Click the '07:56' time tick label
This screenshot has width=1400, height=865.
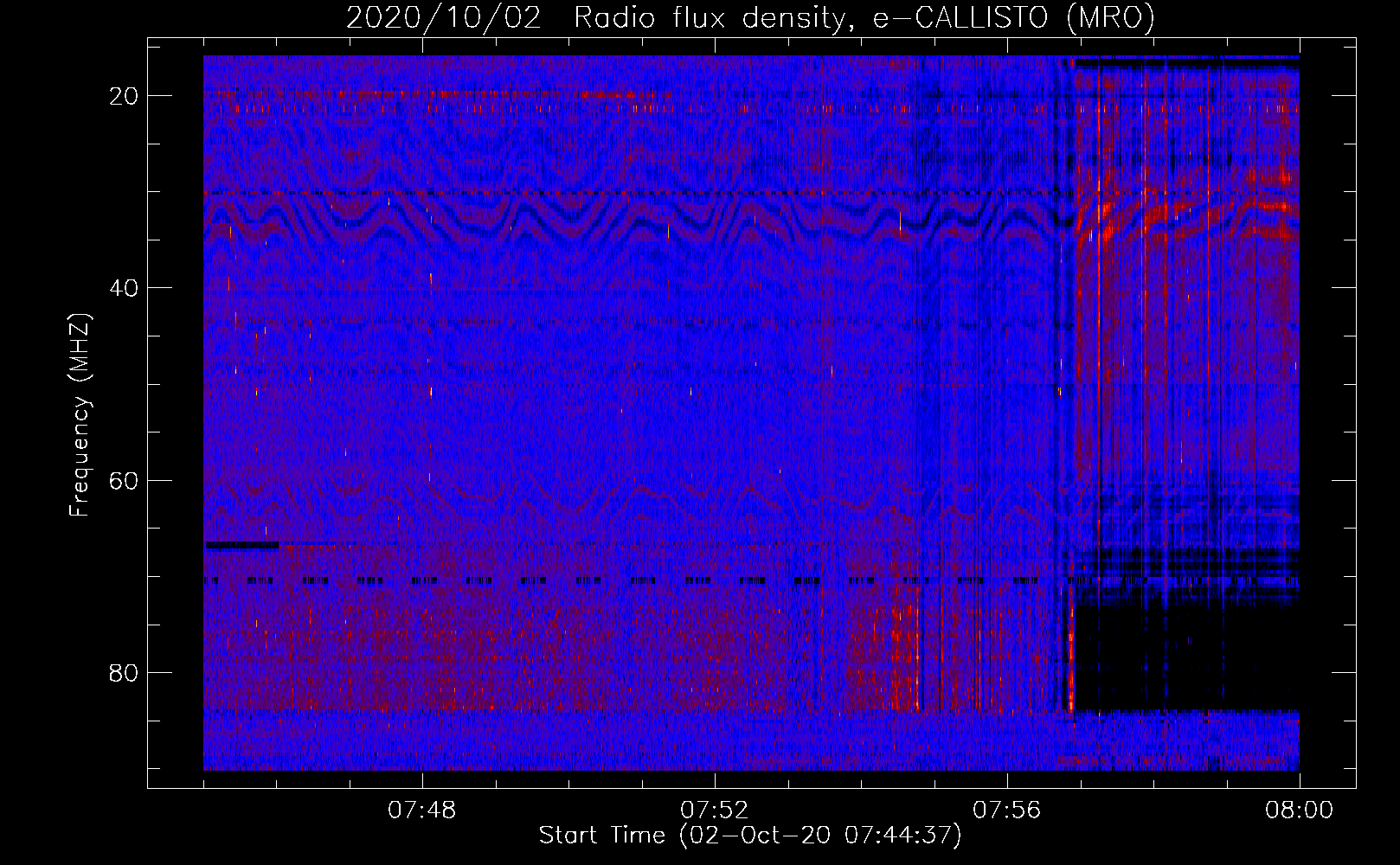point(1007,811)
